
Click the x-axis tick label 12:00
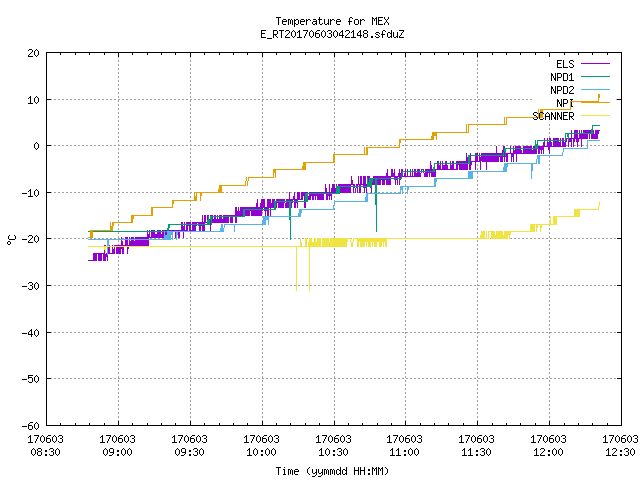548,452
